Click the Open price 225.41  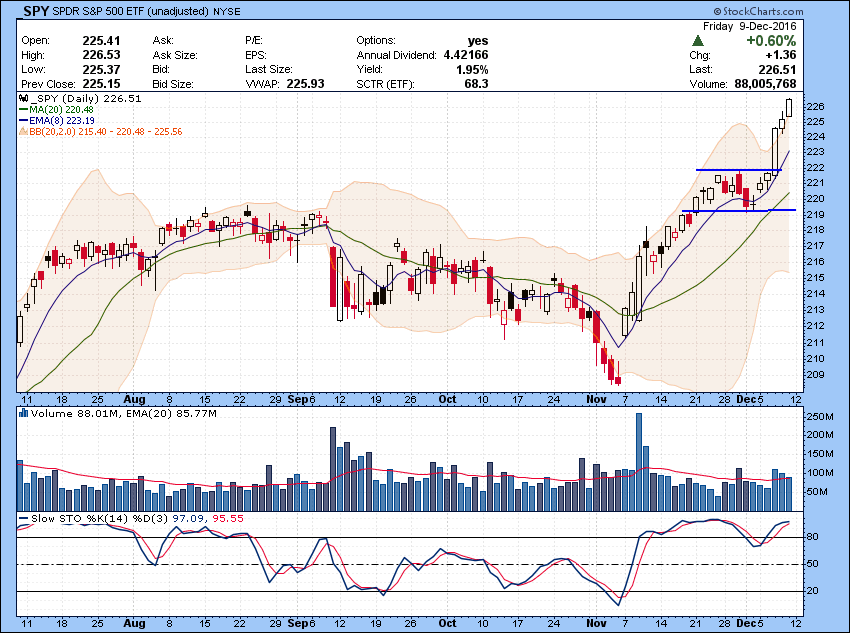pos(101,41)
